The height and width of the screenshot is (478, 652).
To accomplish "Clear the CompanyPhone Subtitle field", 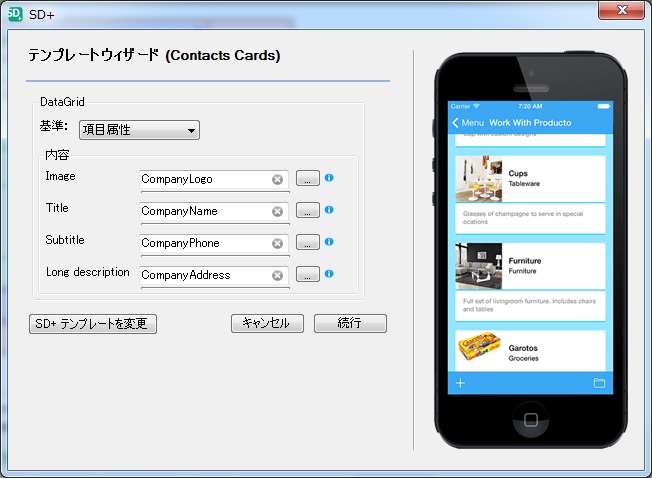I will point(277,243).
